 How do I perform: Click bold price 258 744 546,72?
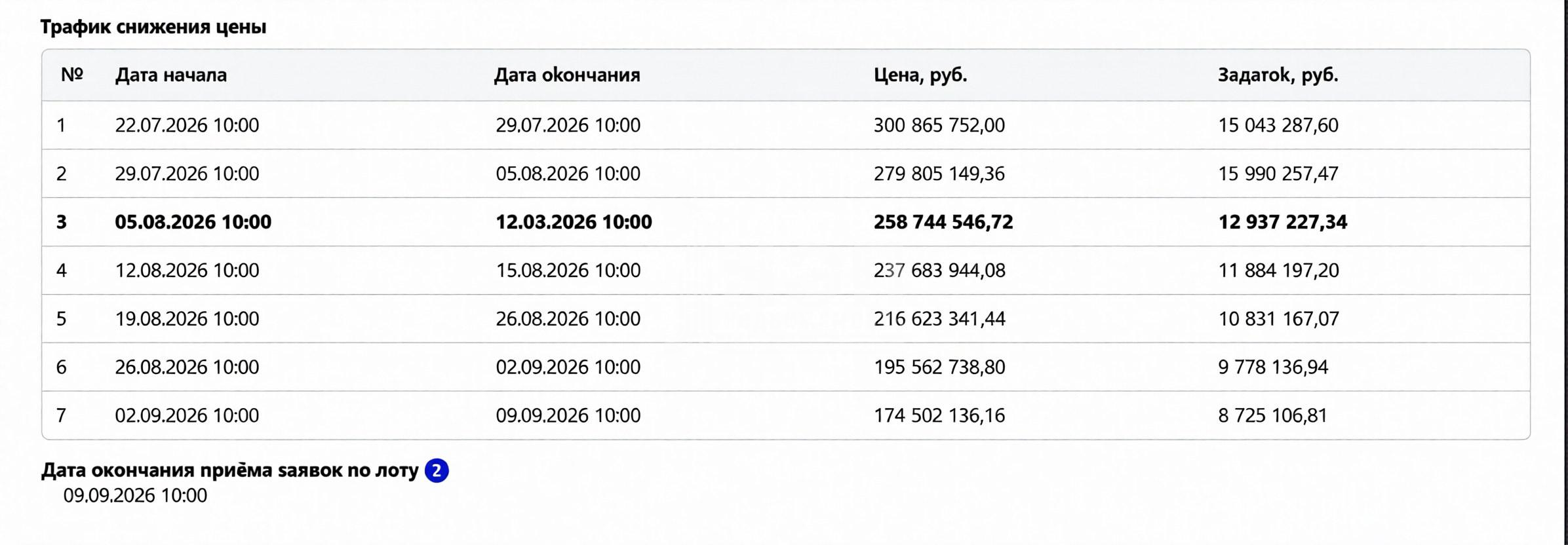[943, 222]
